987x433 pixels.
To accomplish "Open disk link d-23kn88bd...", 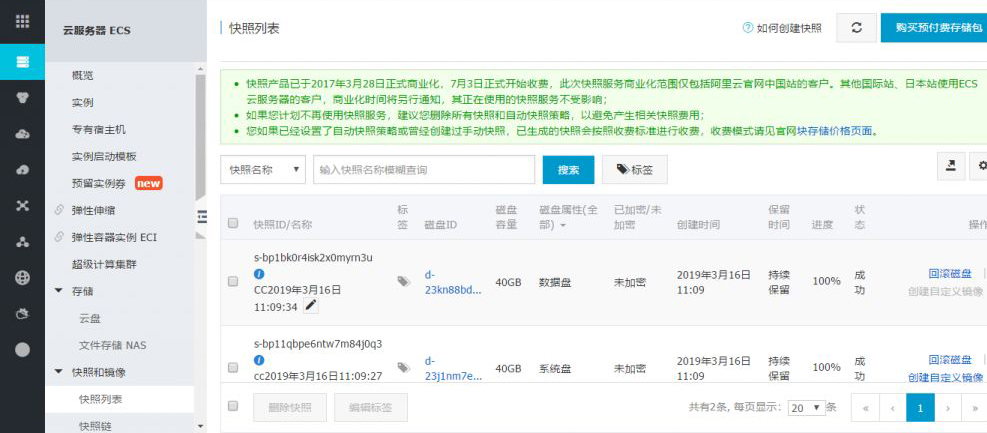I will [453, 283].
